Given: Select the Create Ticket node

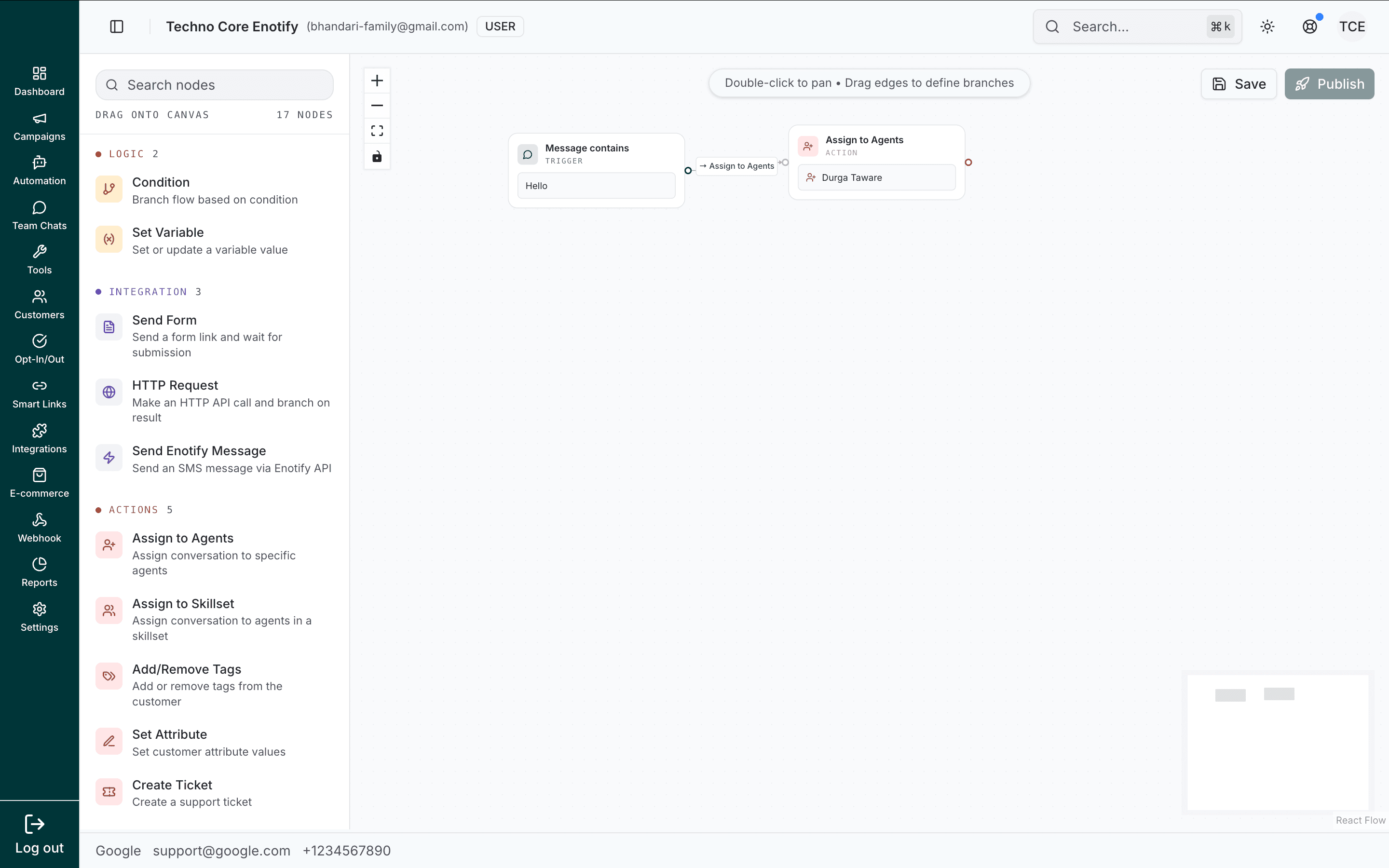Looking at the screenshot, I should pyautogui.click(x=215, y=793).
